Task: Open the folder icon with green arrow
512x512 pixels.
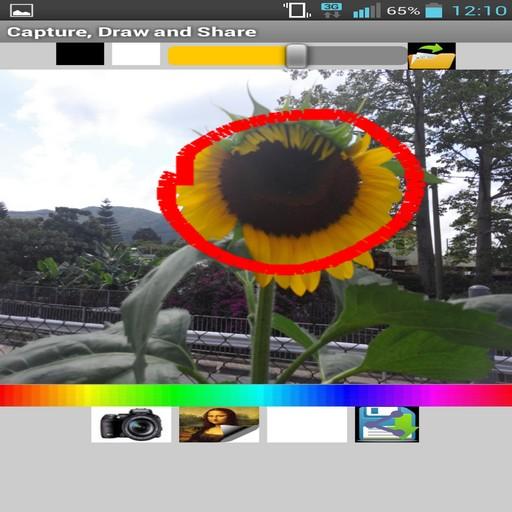Action: [432, 56]
